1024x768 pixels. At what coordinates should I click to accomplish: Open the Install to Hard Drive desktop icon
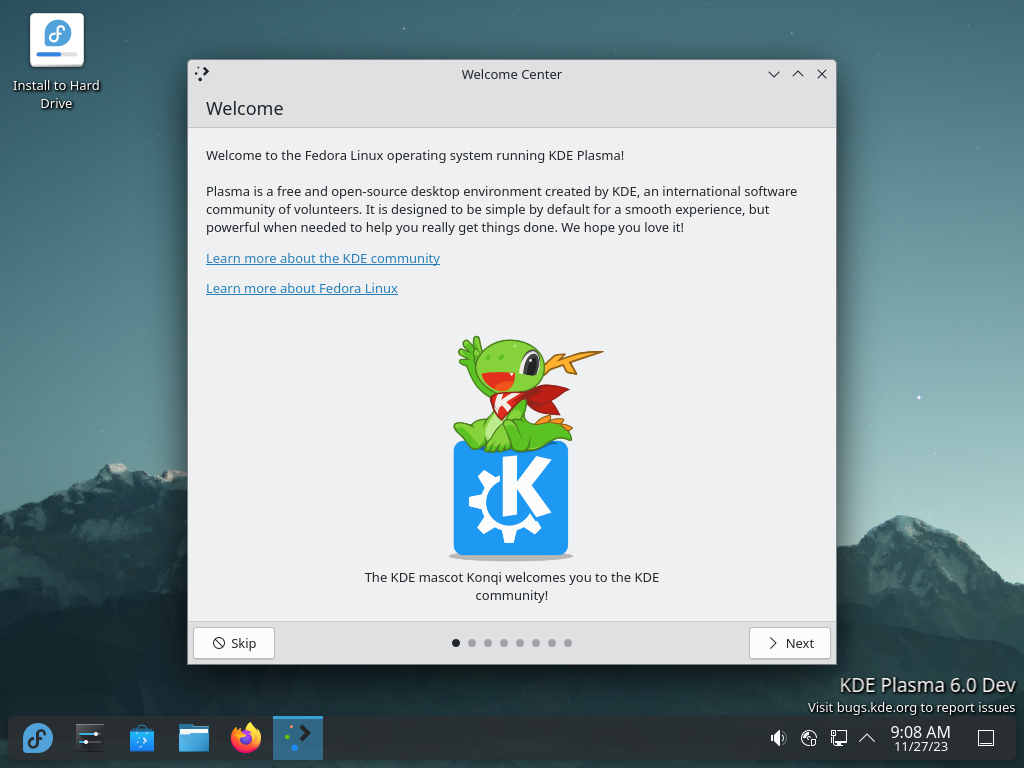coord(56,63)
